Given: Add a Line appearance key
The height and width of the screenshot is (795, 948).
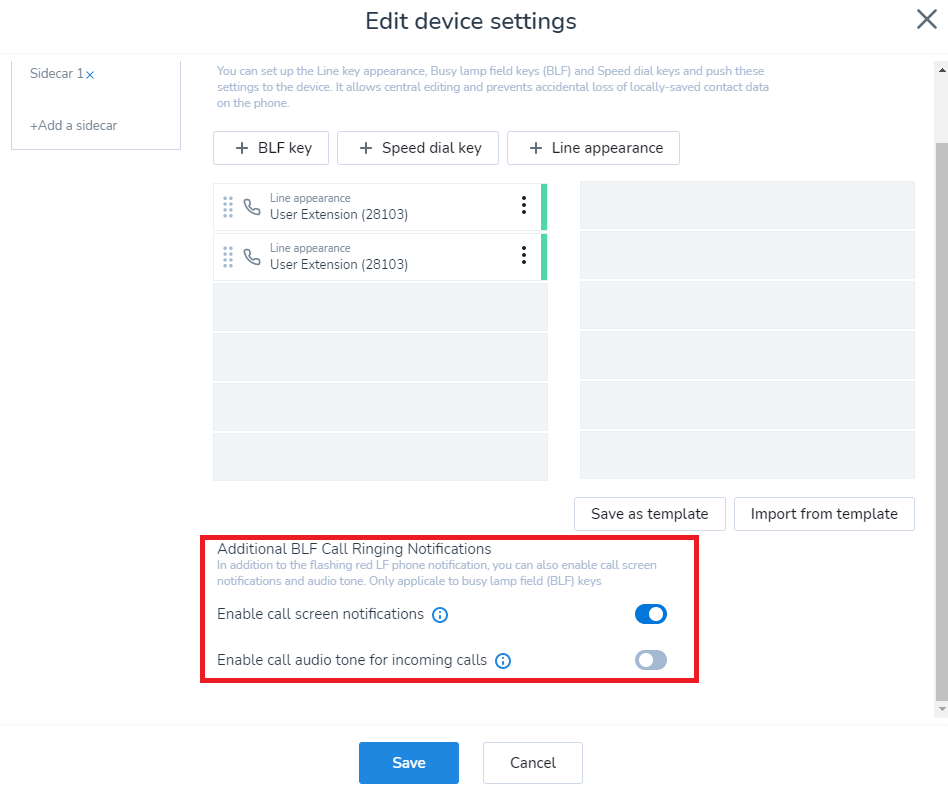Looking at the screenshot, I should tap(594, 148).
